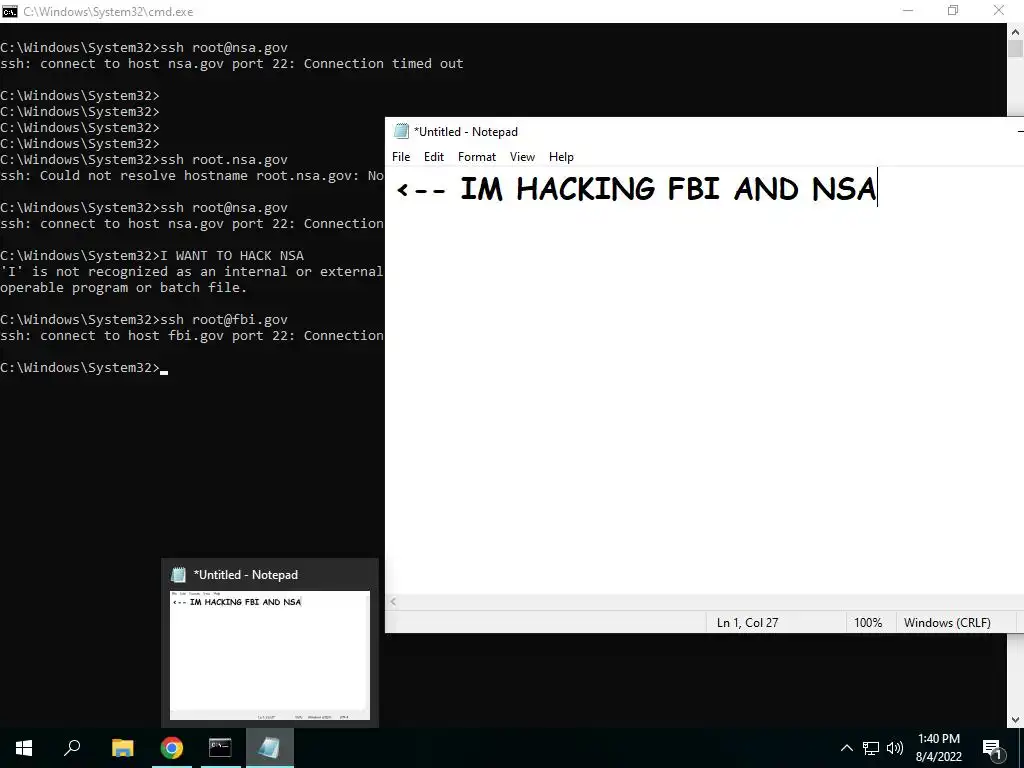1024x768 pixels.
Task: Click the last cmd prompt line with the cursor
Action: [x=84, y=368]
